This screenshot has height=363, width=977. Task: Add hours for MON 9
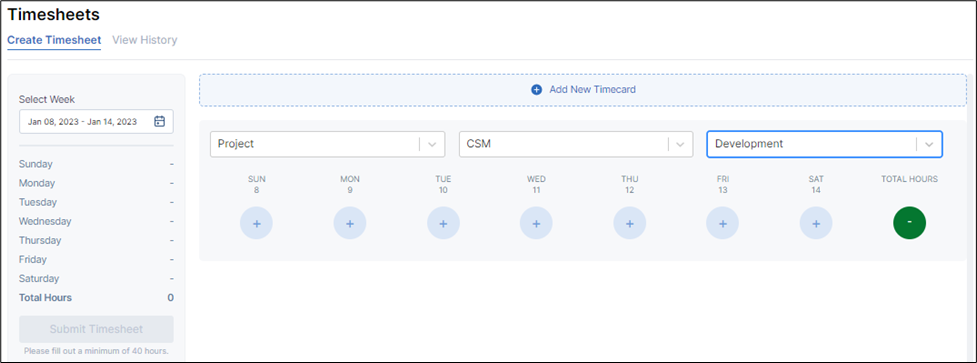(350, 224)
